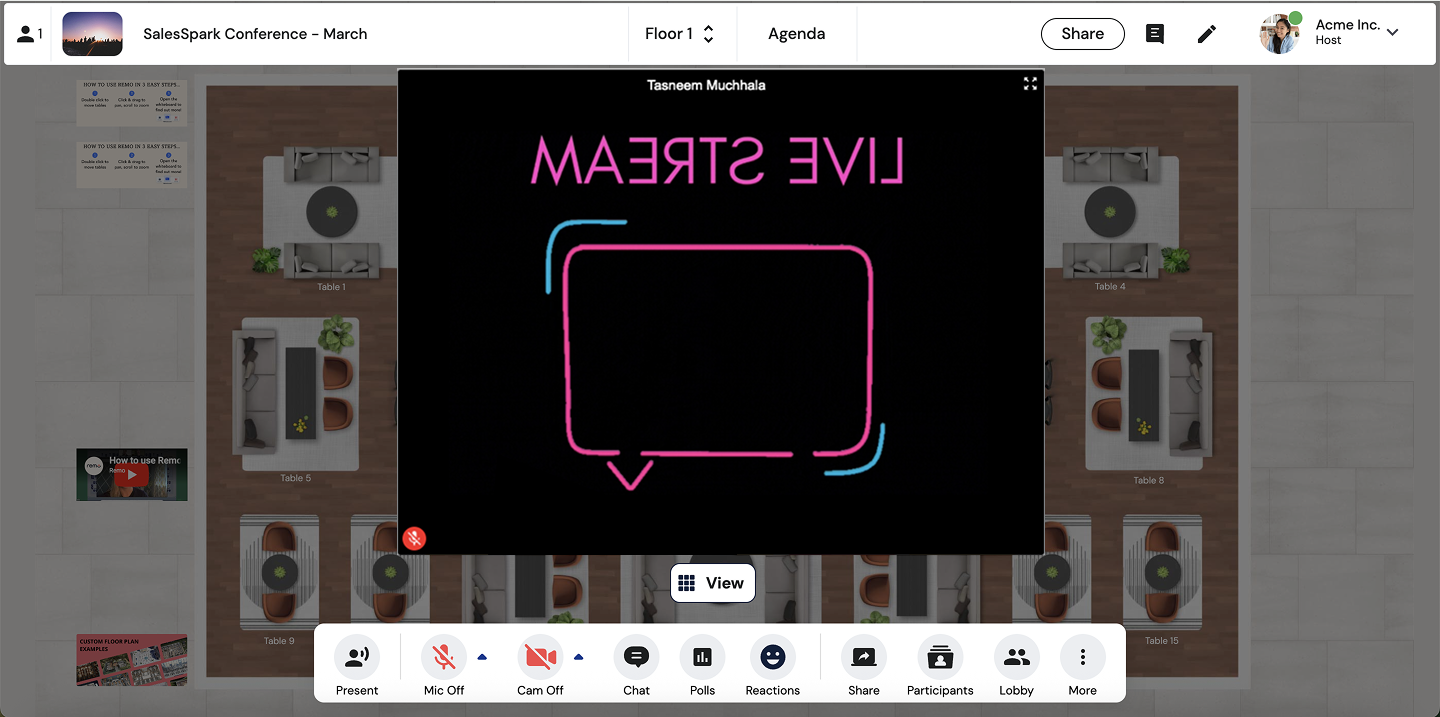The height and width of the screenshot is (717, 1440).
Task: Open the Lobby panel
Action: pos(1016,658)
